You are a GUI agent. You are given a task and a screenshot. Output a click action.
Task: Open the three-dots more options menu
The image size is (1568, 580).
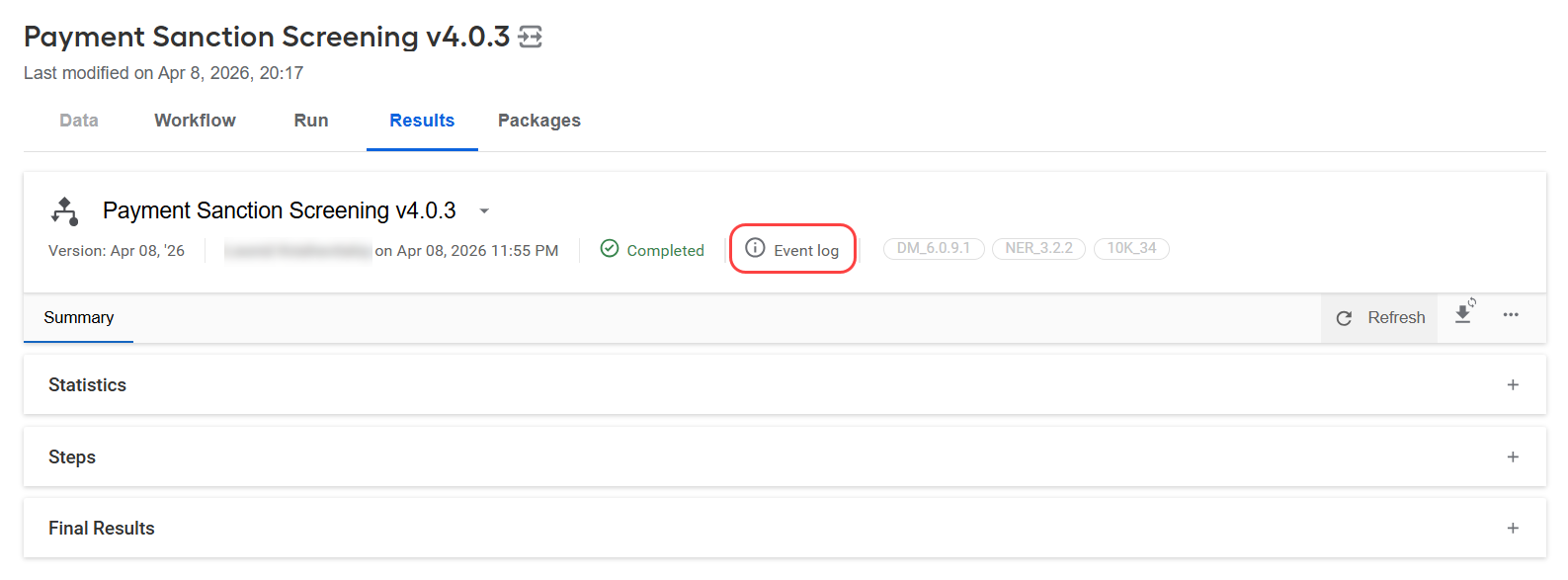(x=1511, y=315)
